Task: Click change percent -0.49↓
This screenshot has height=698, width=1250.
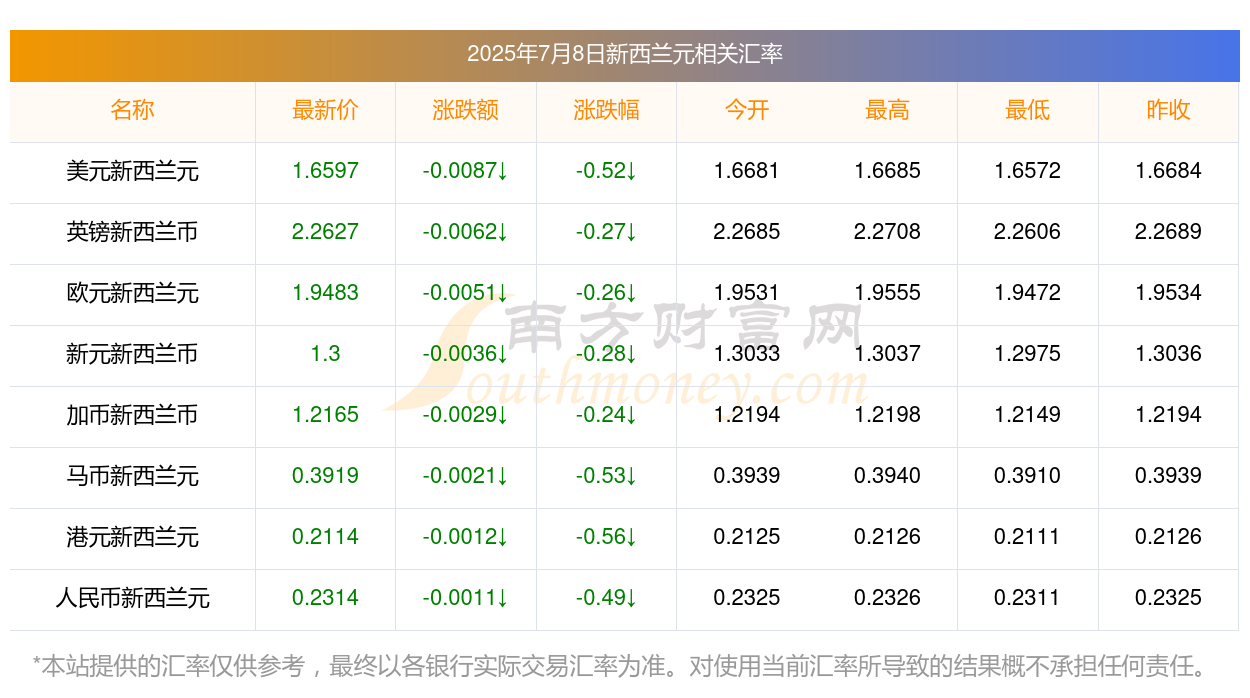Action: (x=606, y=598)
